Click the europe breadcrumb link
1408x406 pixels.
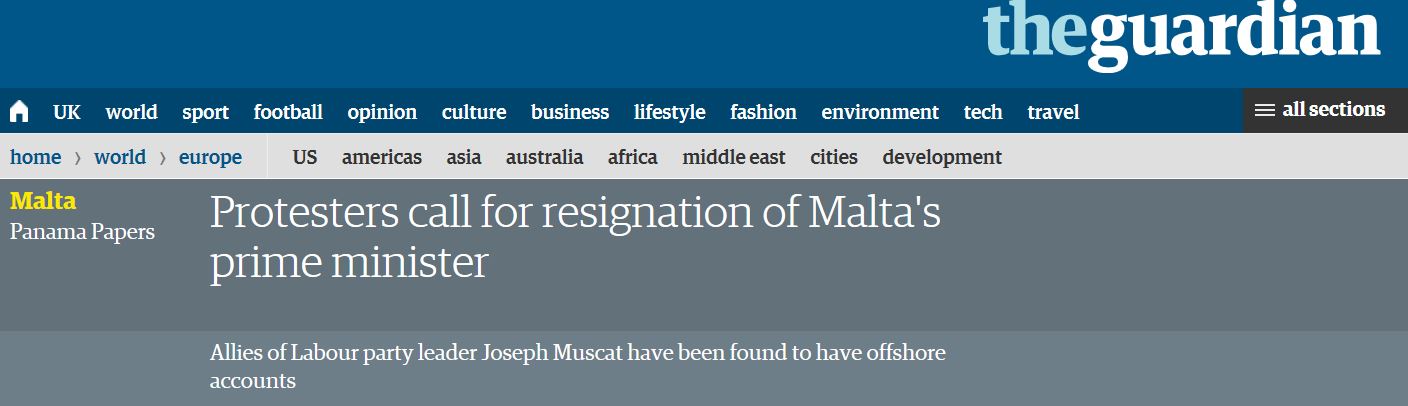point(210,157)
